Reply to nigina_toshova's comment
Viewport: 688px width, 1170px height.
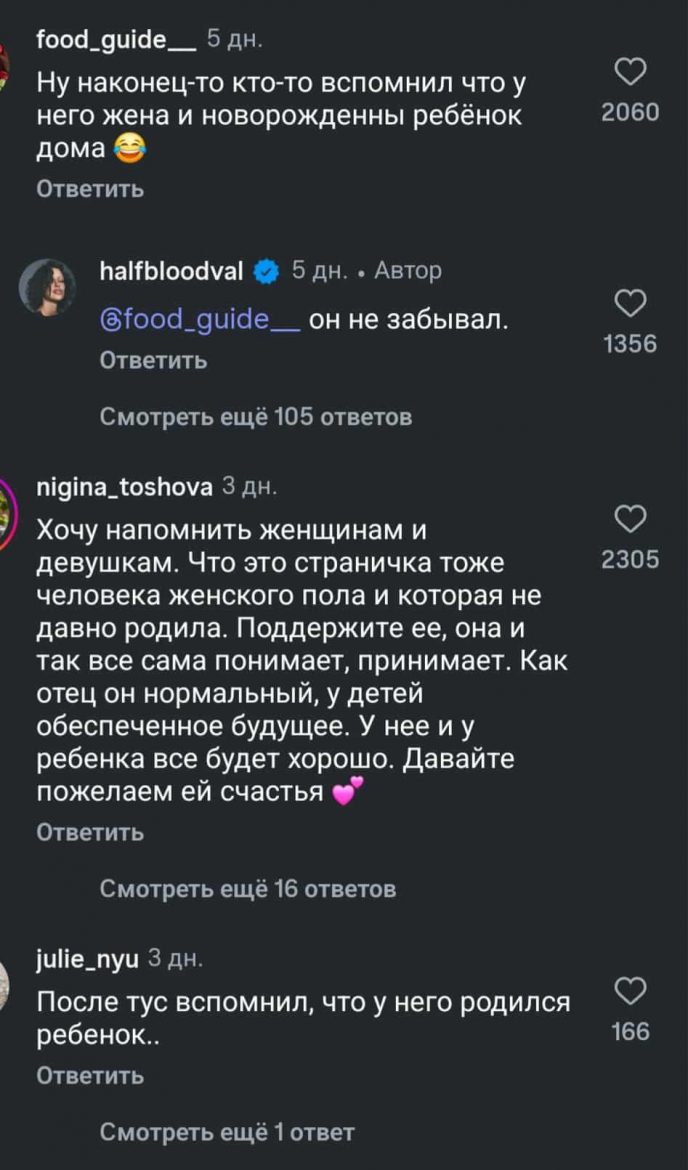[x=90, y=832]
